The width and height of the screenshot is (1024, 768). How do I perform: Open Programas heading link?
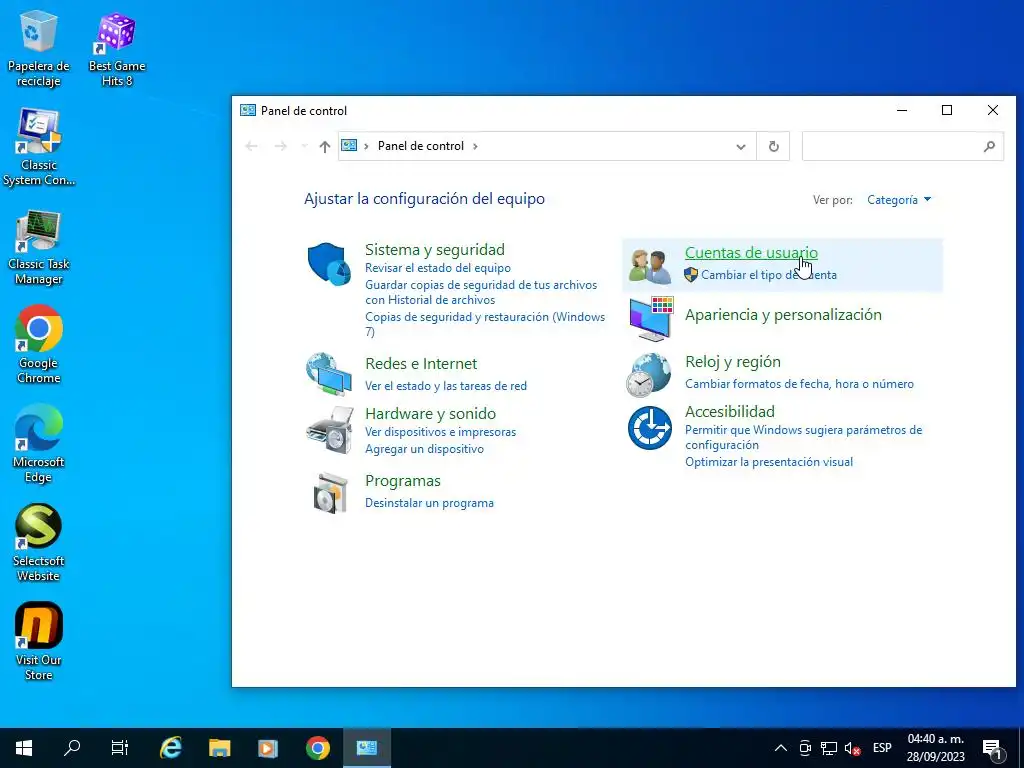403,481
